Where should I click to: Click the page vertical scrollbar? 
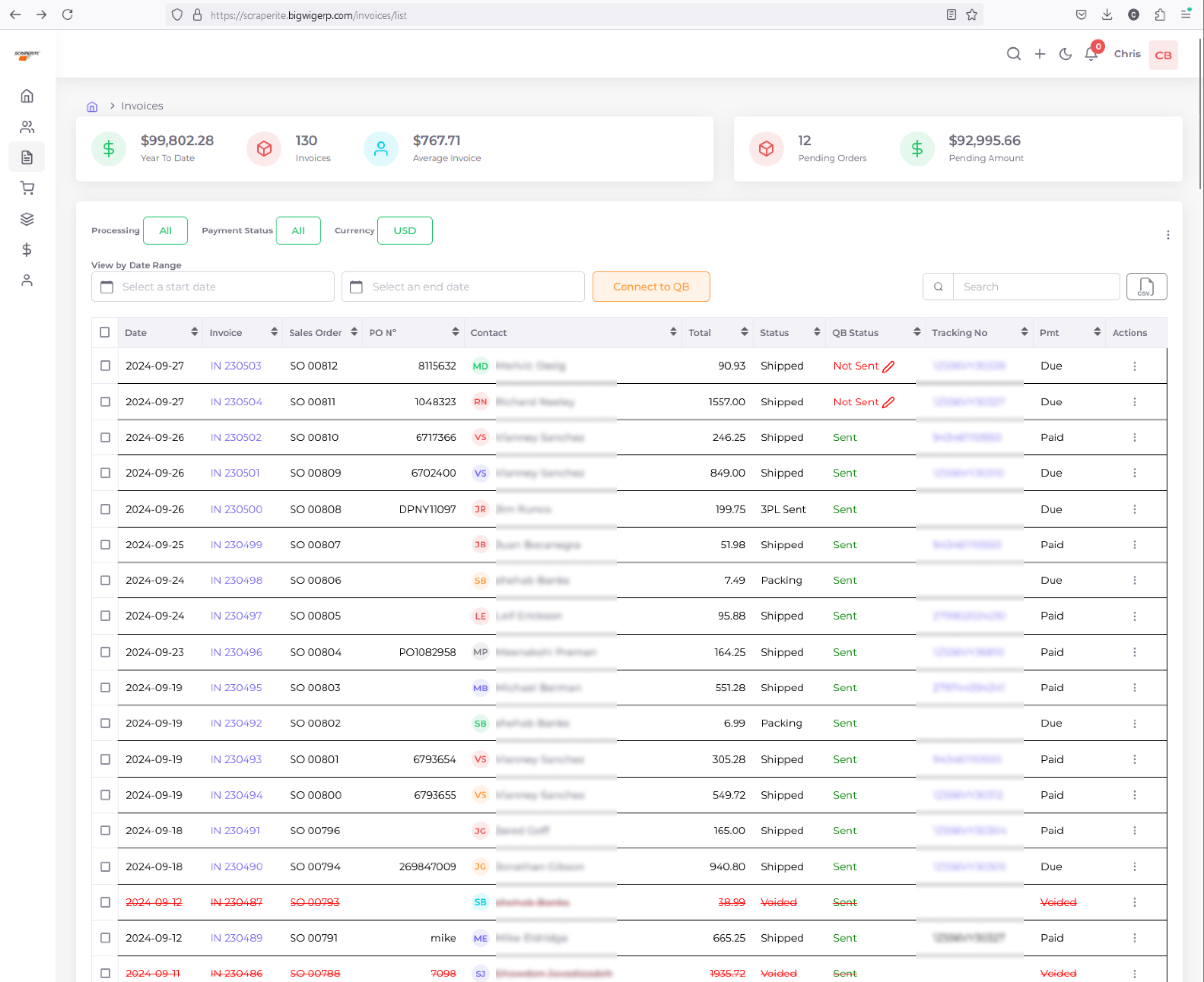pyautogui.click(x=1200, y=113)
